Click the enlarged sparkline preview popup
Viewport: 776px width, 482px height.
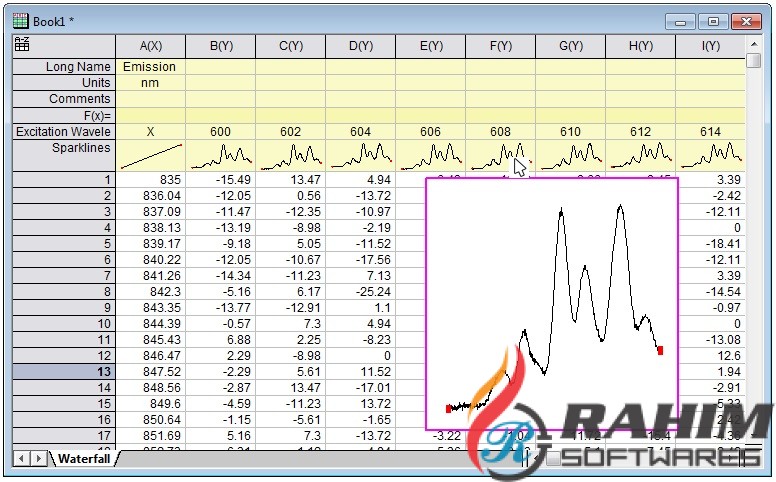click(552, 303)
